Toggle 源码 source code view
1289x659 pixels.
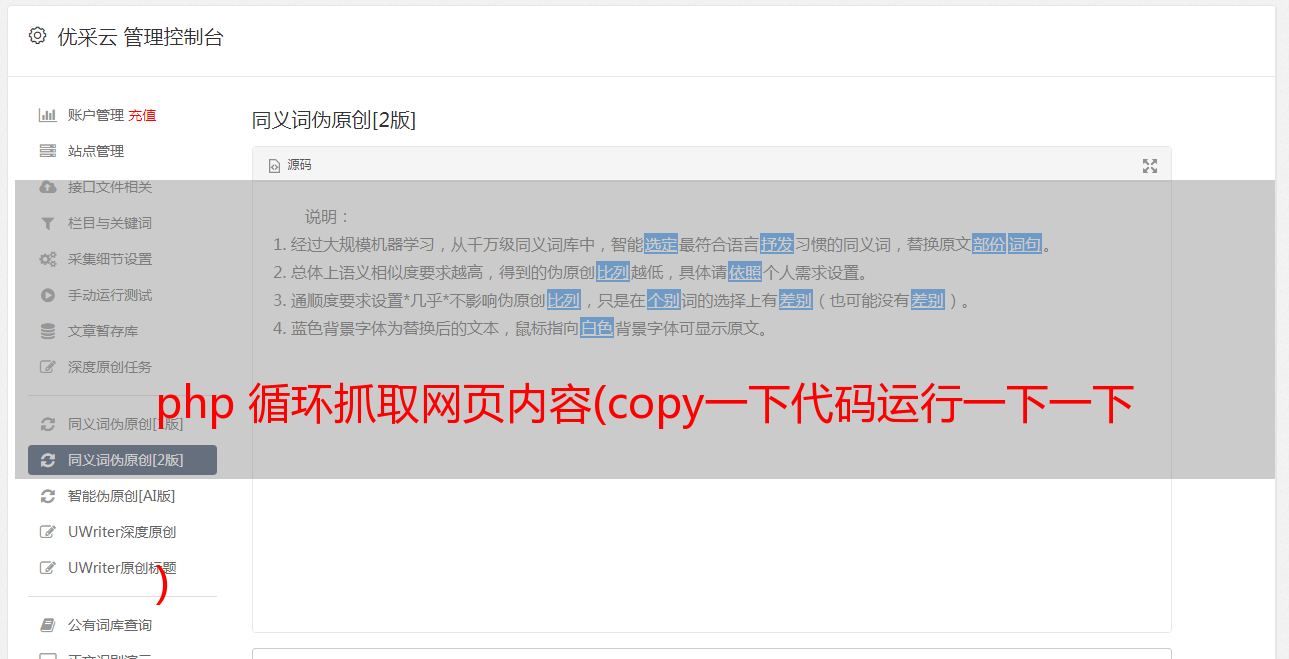coord(290,165)
